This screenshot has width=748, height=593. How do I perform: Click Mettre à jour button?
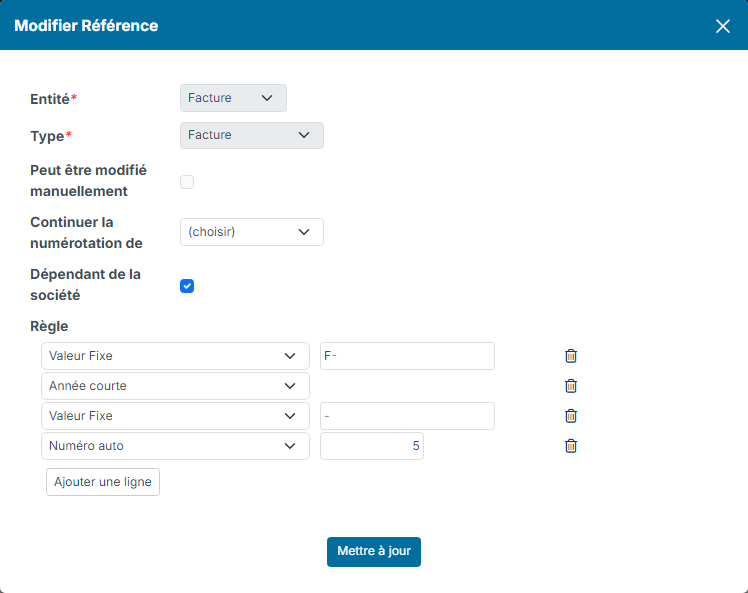[x=374, y=551]
